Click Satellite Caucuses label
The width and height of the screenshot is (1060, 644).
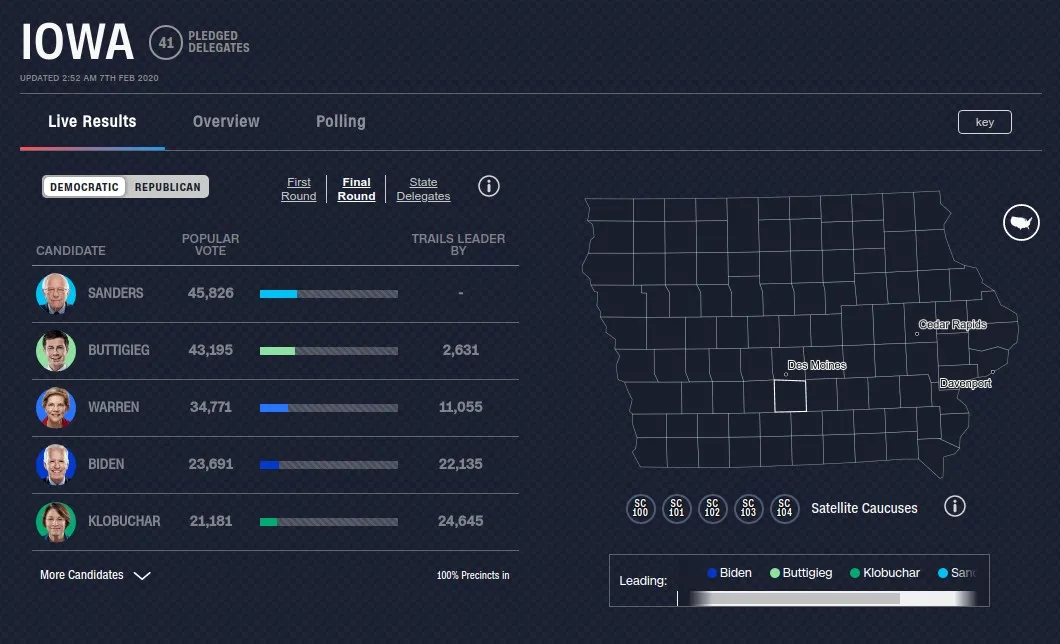click(x=864, y=508)
